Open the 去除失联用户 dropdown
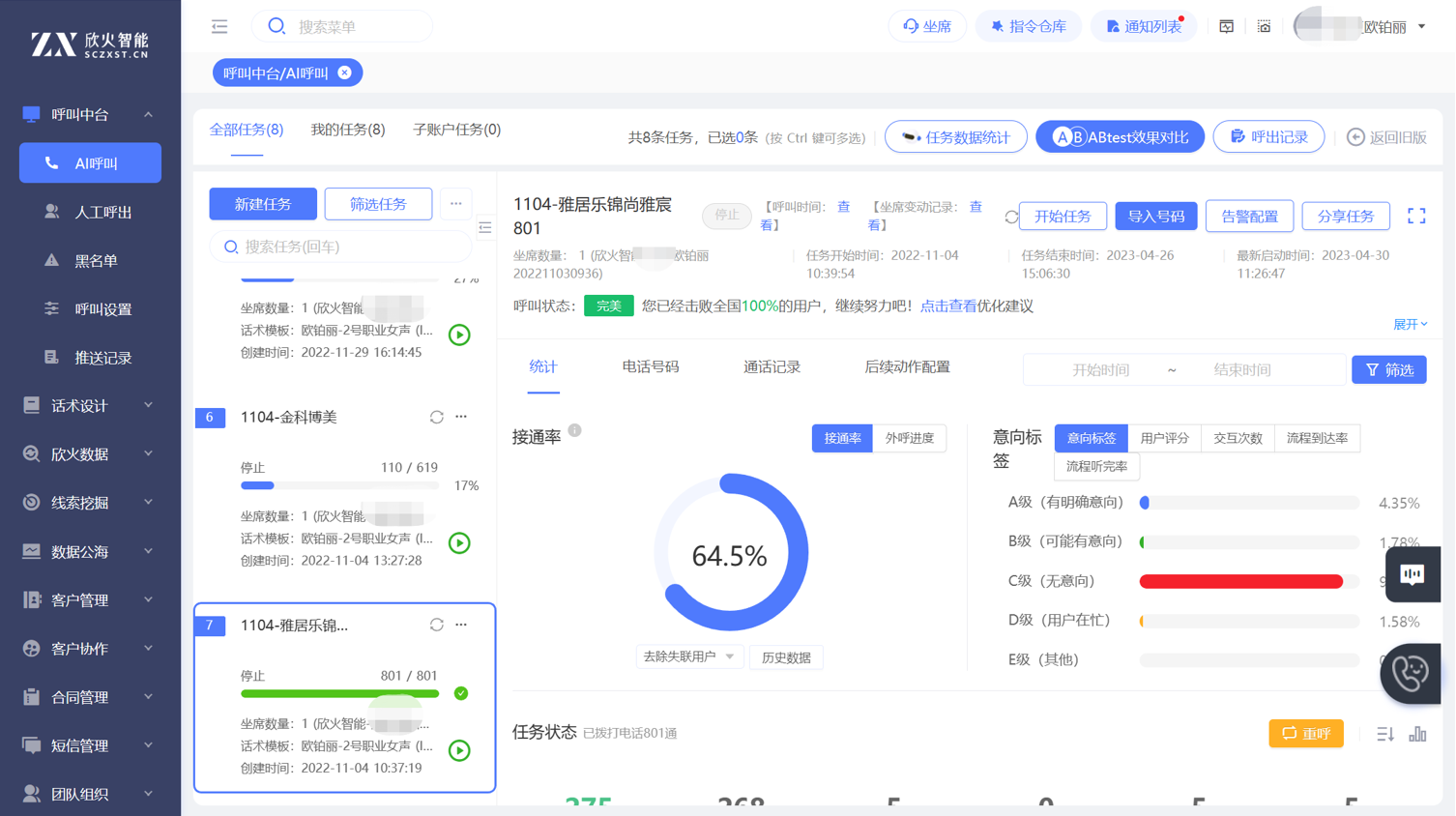The height and width of the screenshot is (816, 1456). (x=688, y=657)
